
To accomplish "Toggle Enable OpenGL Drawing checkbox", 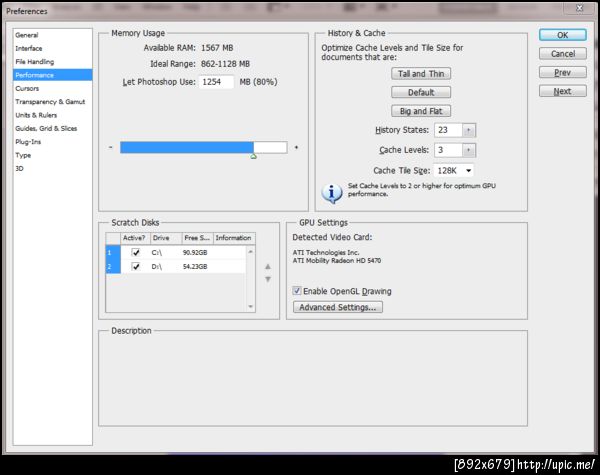I will 297,291.
